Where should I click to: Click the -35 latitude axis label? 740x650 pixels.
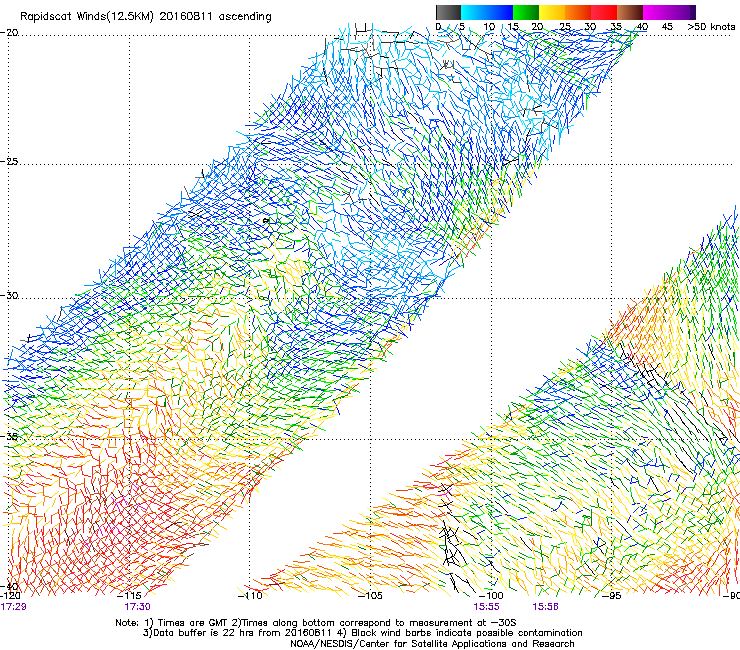[10, 436]
